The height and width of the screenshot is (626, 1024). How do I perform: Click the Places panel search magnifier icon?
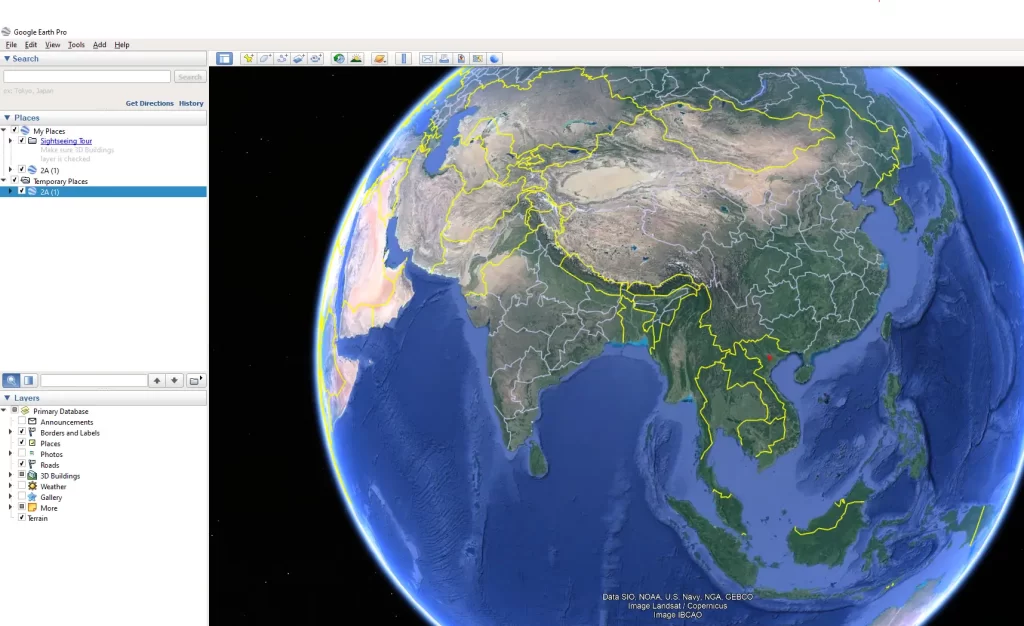[x=11, y=381]
